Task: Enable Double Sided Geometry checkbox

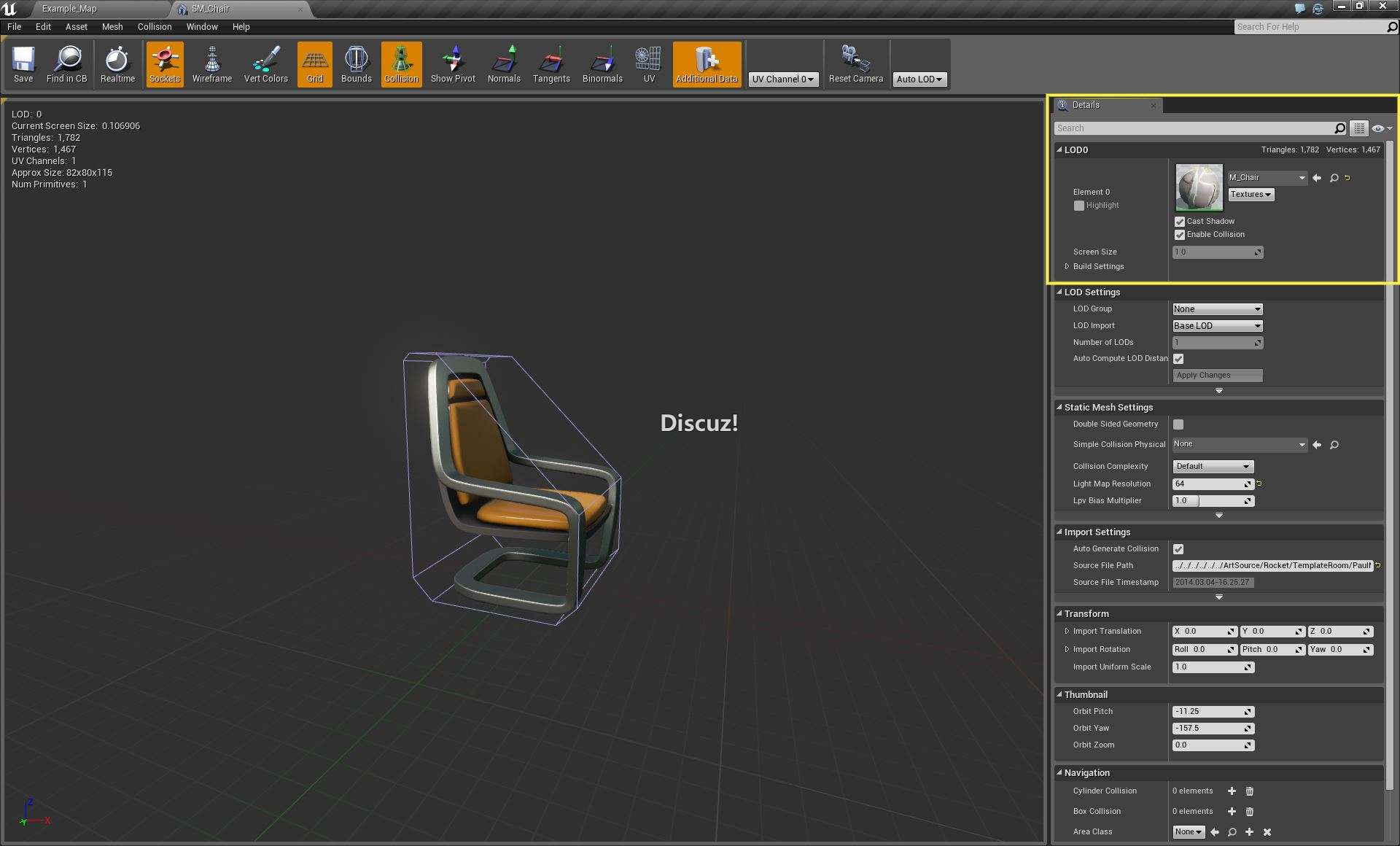Action: click(1179, 424)
